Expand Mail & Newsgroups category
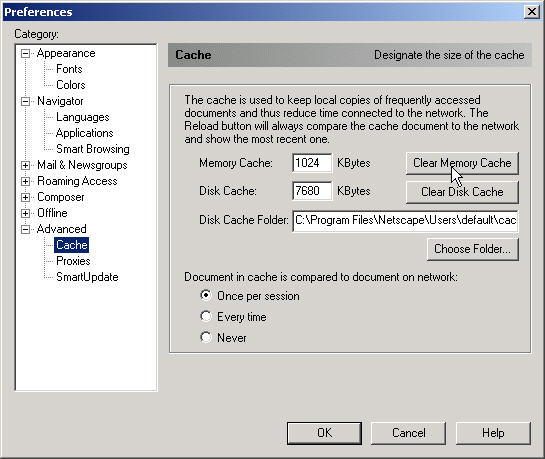 25,165
